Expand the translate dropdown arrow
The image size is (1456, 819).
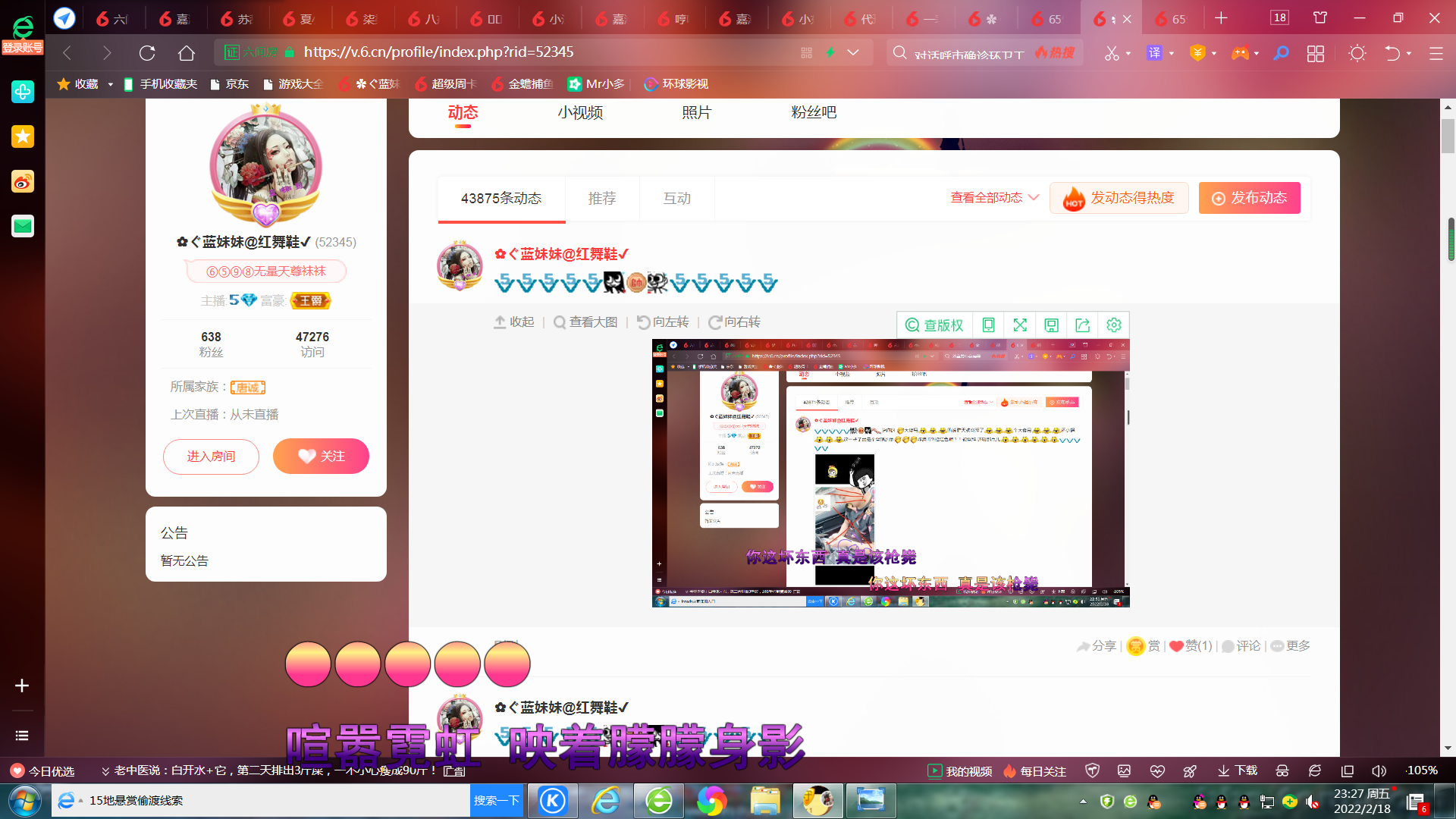1172,54
